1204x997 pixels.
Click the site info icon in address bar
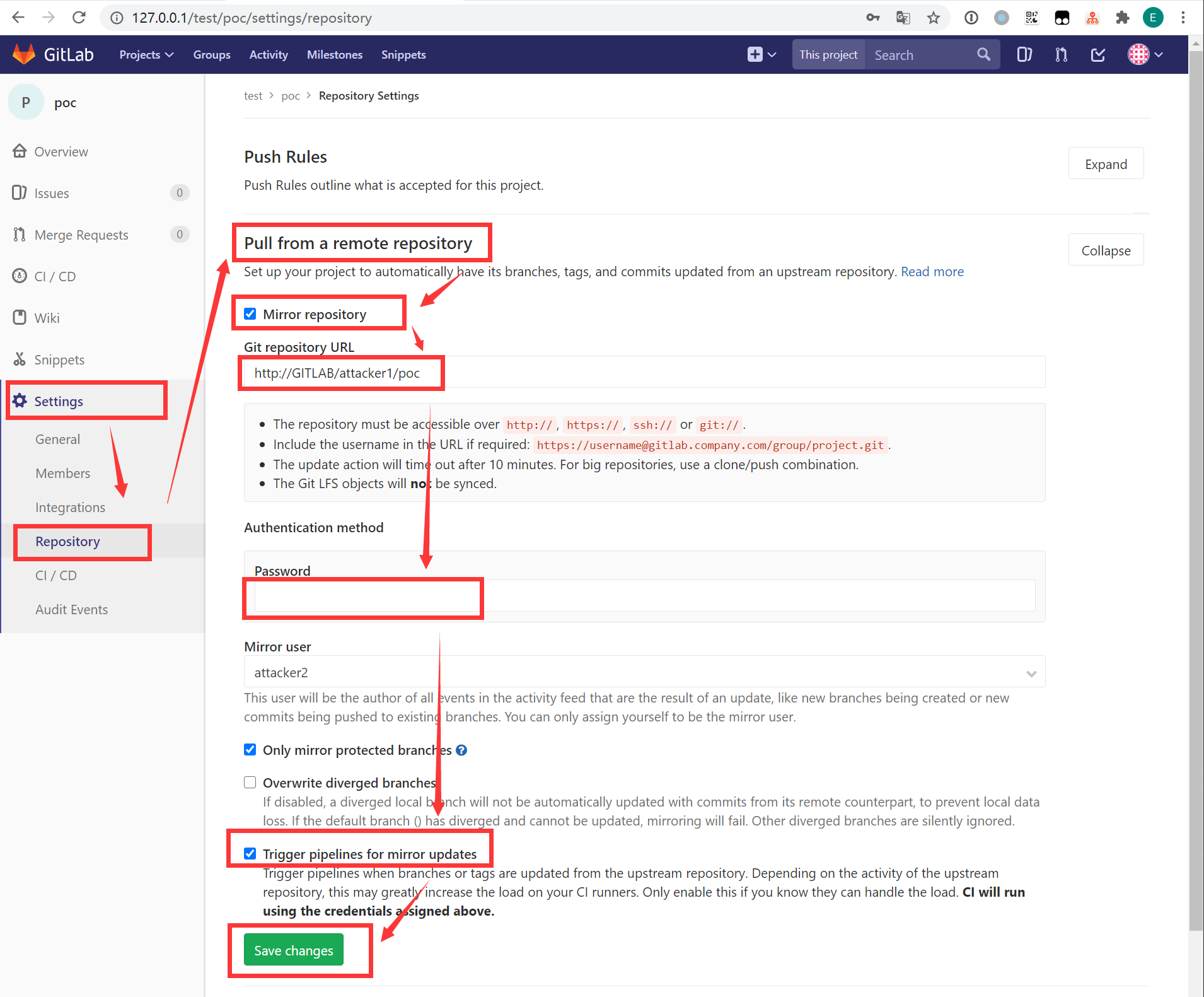click(117, 18)
